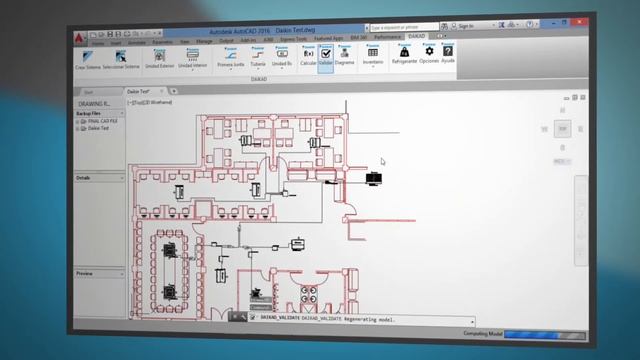Viewport: 640px width, 360px height.
Task: Open the Manage ribbon tab
Action: 204,41
